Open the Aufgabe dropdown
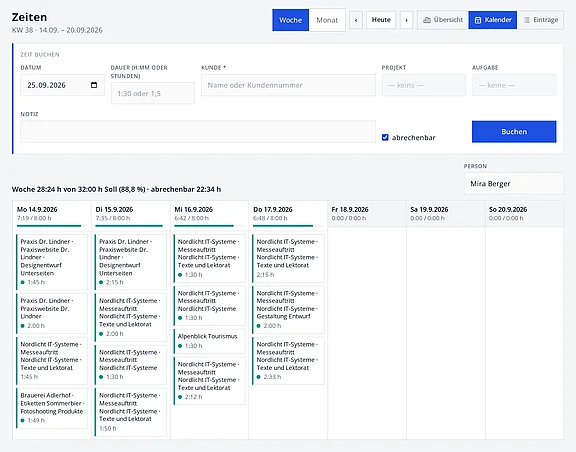This screenshot has height=452, width=576. tap(514, 85)
